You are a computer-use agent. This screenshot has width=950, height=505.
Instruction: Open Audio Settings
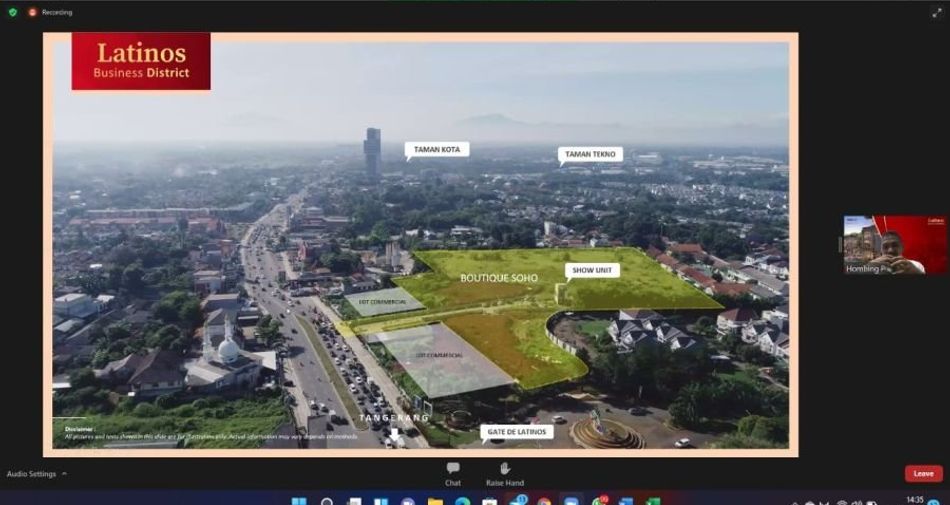tap(32, 474)
